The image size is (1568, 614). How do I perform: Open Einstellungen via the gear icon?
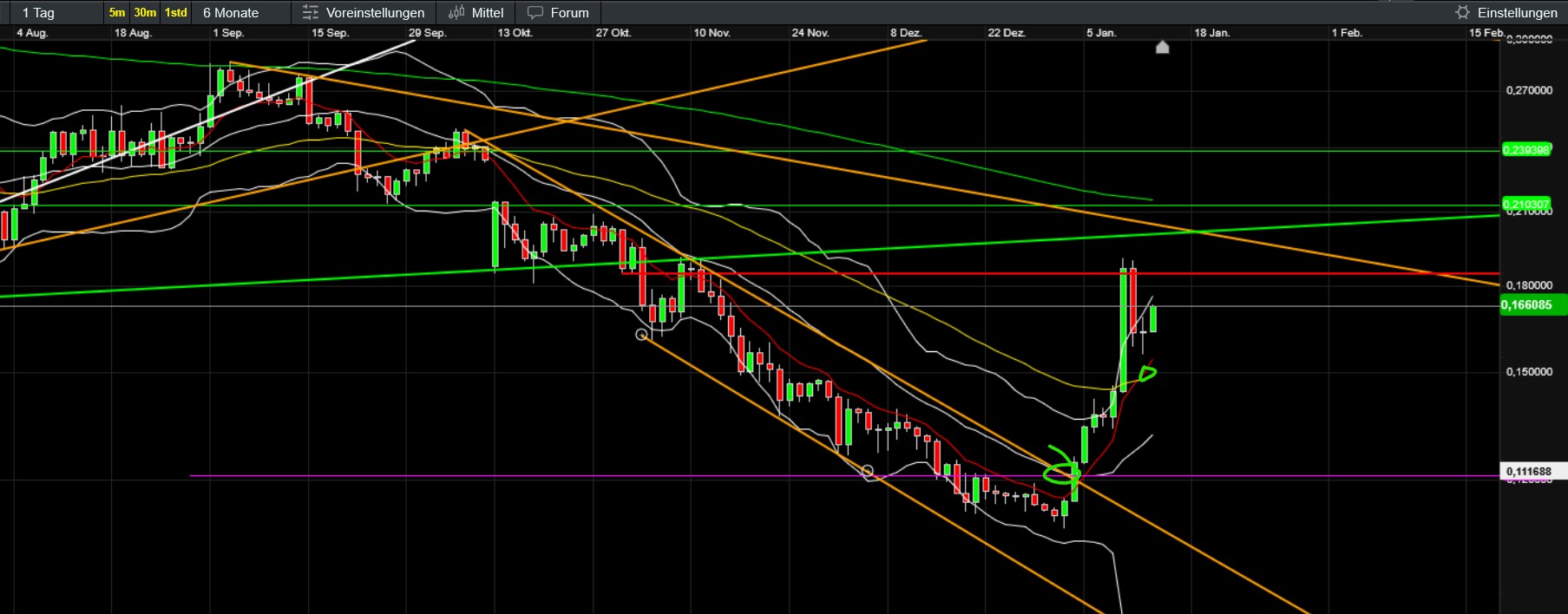pos(1463,13)
